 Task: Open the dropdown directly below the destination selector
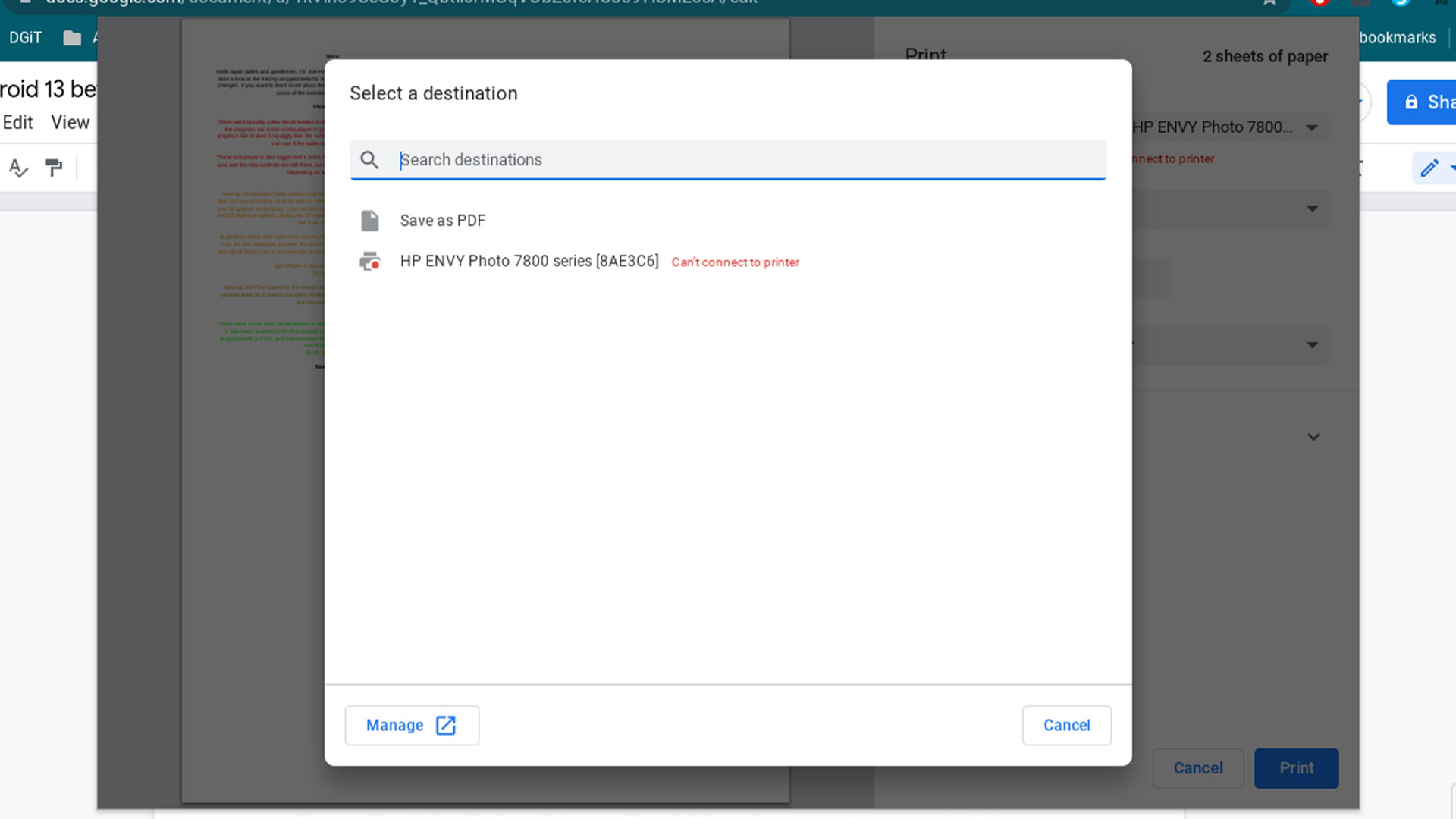1228,209
